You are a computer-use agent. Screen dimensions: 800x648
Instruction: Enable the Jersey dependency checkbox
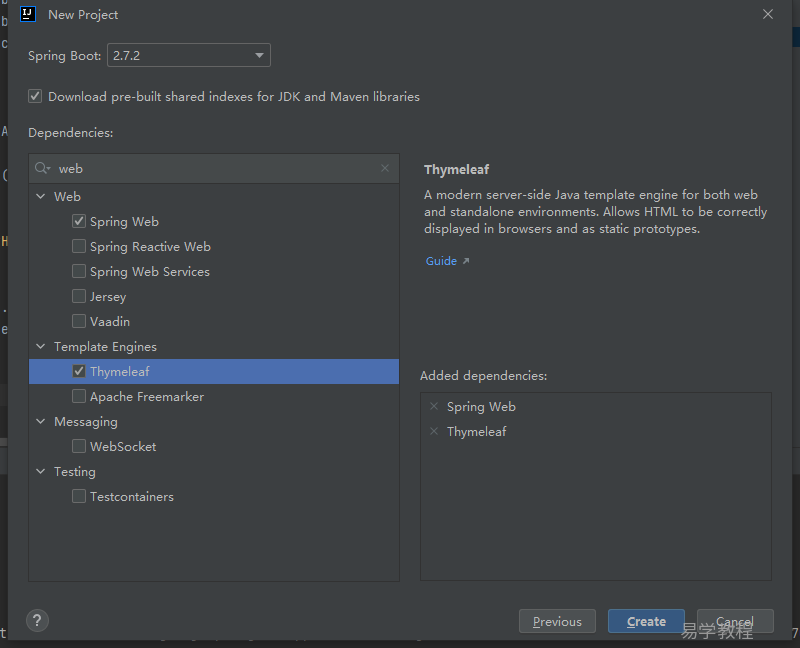pos(79,296)
